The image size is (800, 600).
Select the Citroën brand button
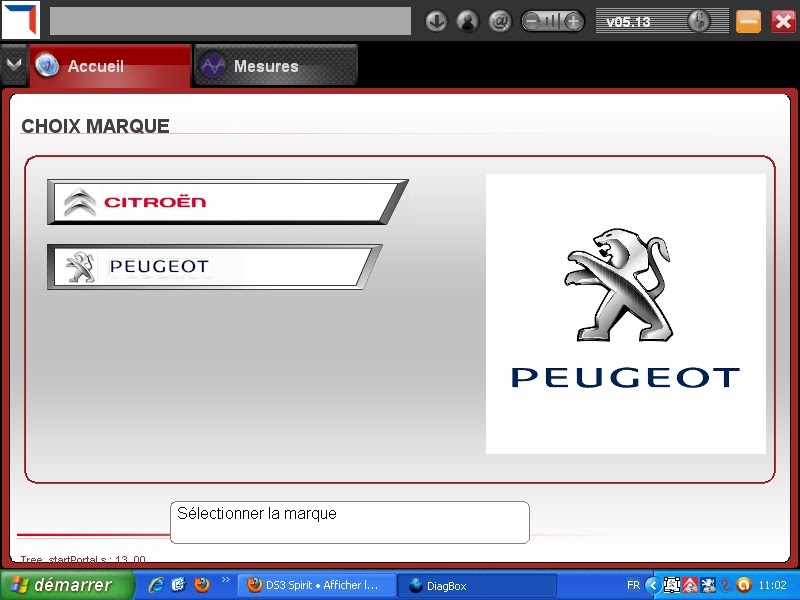(227, 202)
